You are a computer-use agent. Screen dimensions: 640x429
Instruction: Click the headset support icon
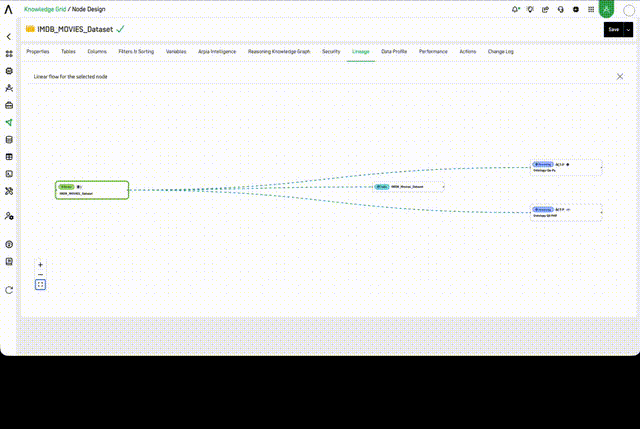pyautogui.click(x=560, y=9)
